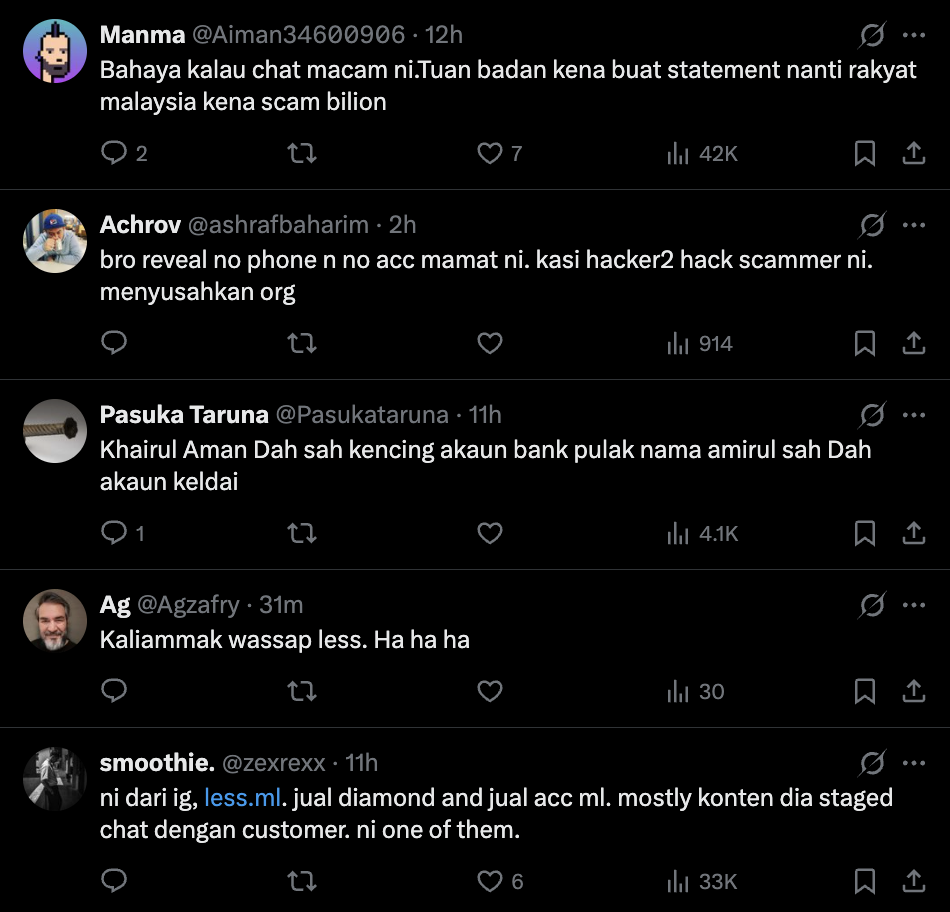Reply to Ag's tweet
950x912 pixels.
coord(115,691)
